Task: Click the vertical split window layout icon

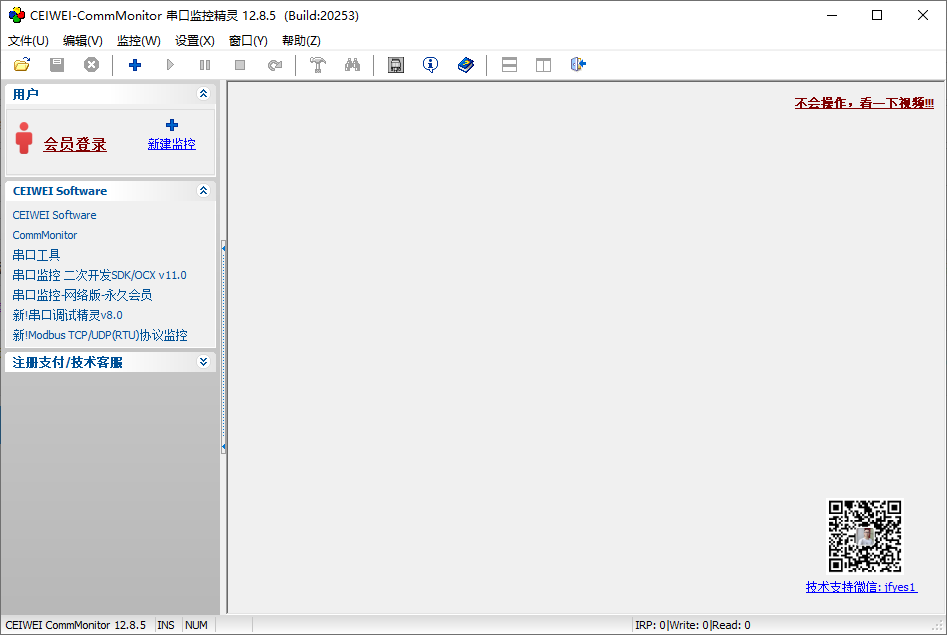Action: pos(543,65)
